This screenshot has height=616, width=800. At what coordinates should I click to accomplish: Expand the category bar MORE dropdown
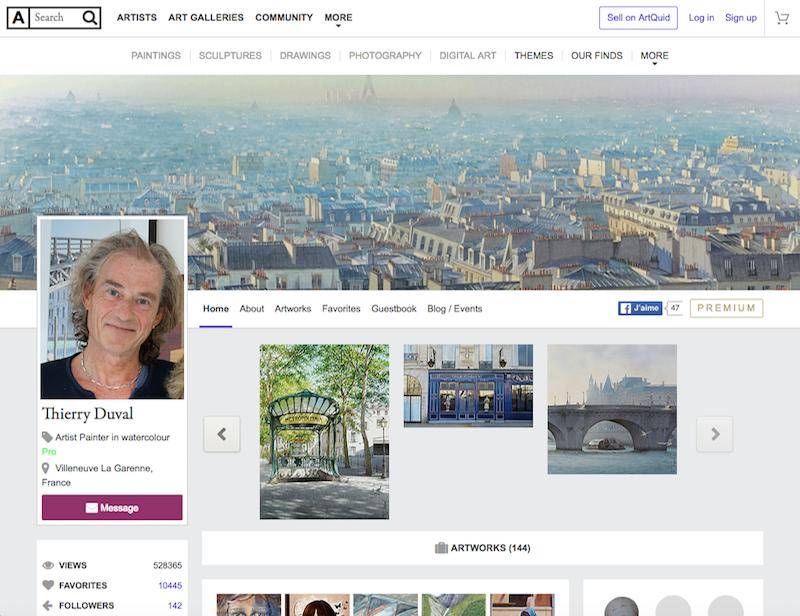pyautogui.click(x=654, y=56)
